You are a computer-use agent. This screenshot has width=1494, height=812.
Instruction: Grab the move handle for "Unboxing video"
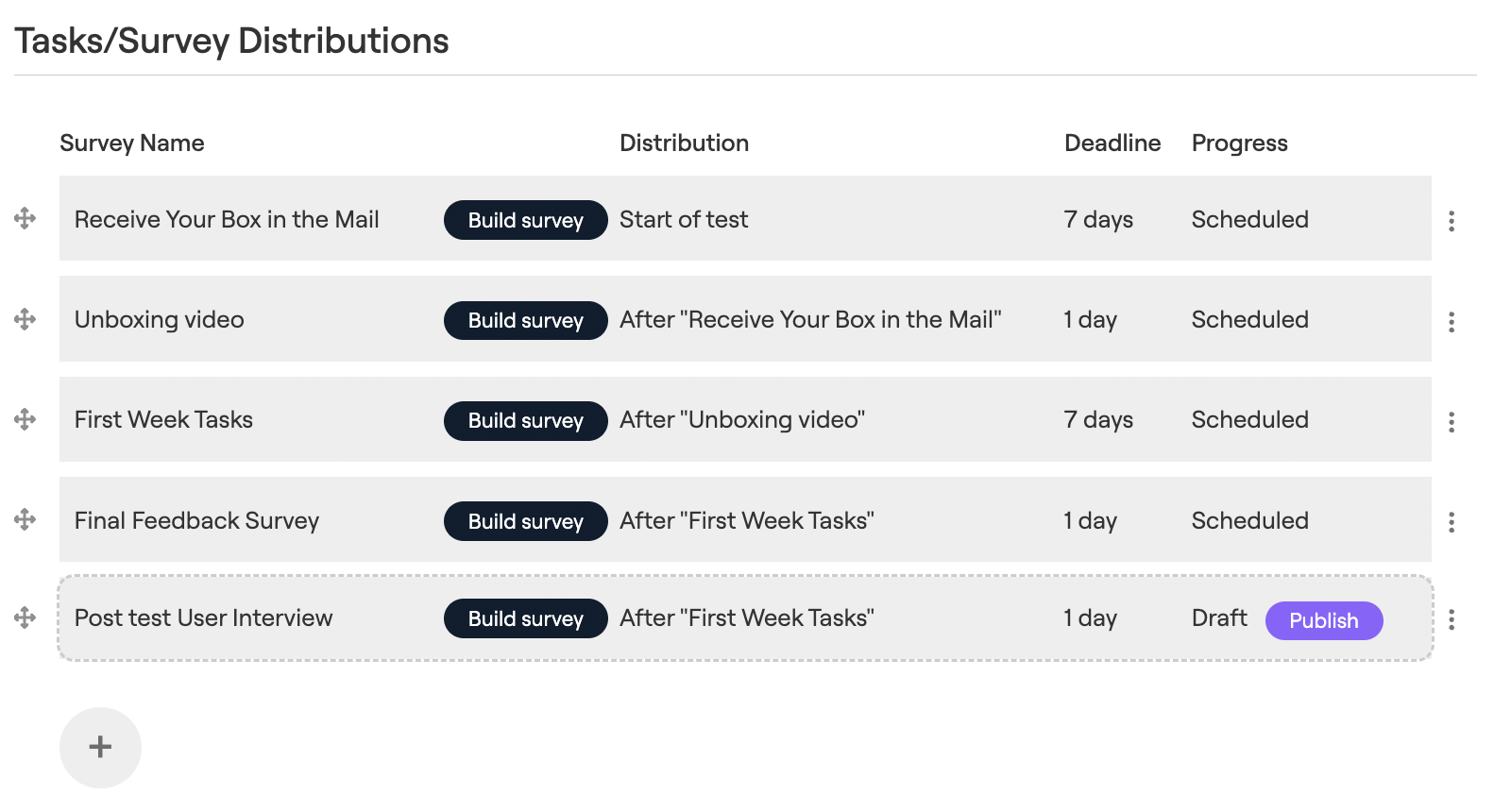coord(25,319)
